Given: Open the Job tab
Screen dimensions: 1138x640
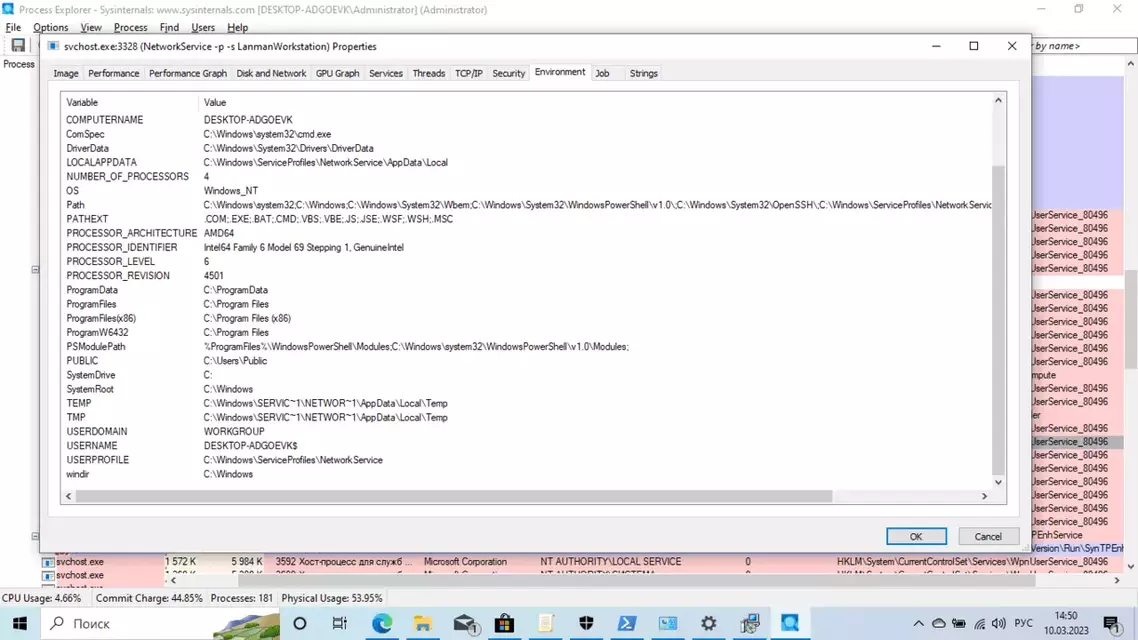Looking at the screenshot, I should (x=602, y=73).
